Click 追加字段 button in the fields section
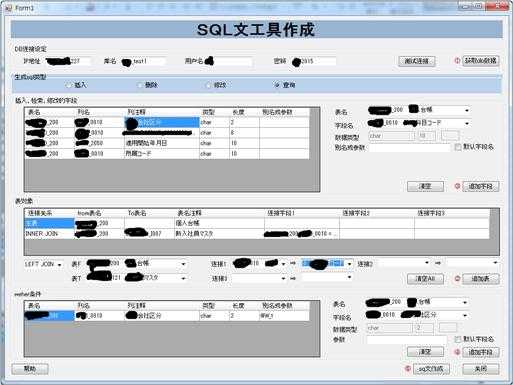The height and width of the screenshot is (385, 513). click(x=481, y=186)
